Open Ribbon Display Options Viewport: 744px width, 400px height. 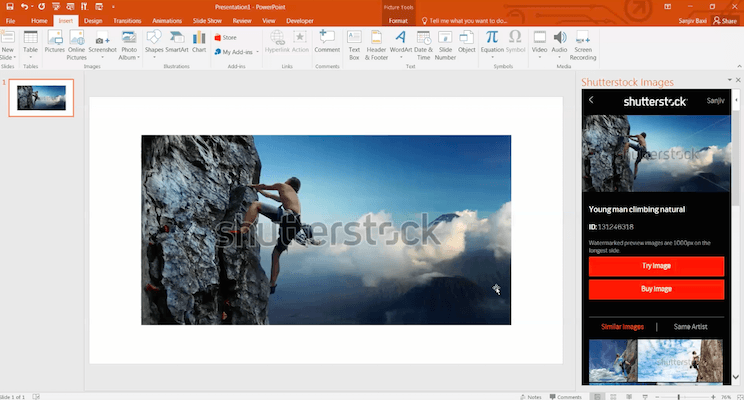(x=668, y=7)
